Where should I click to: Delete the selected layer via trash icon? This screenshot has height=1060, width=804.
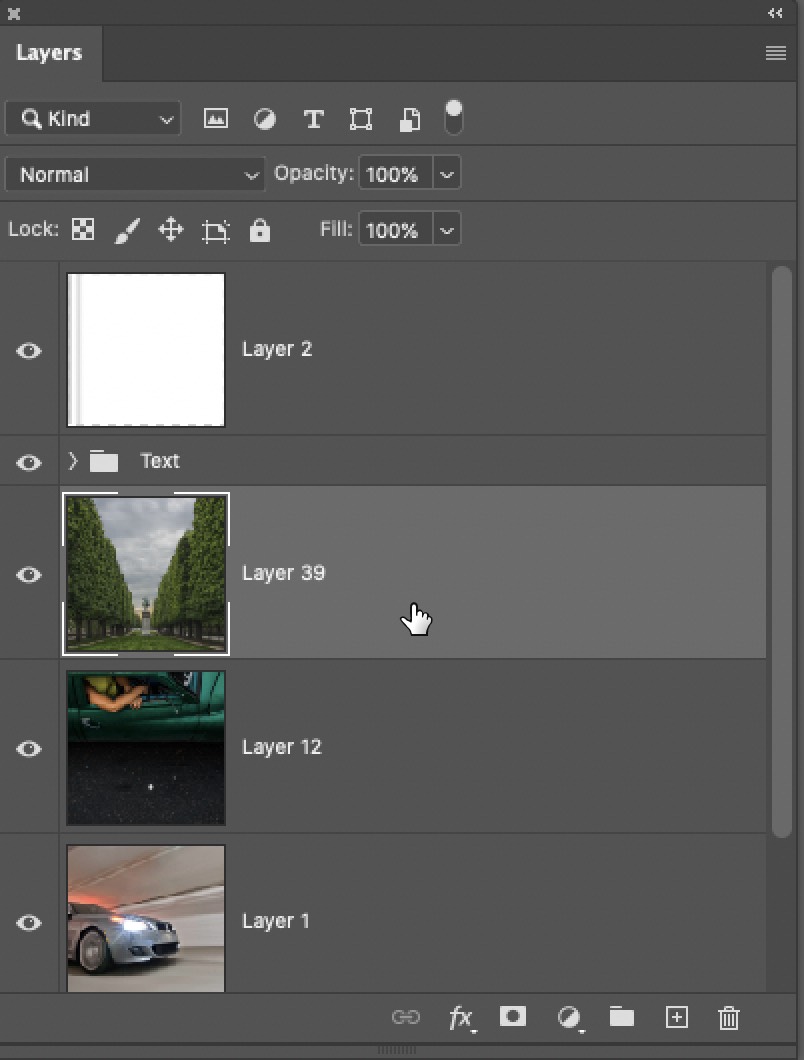728,1017
